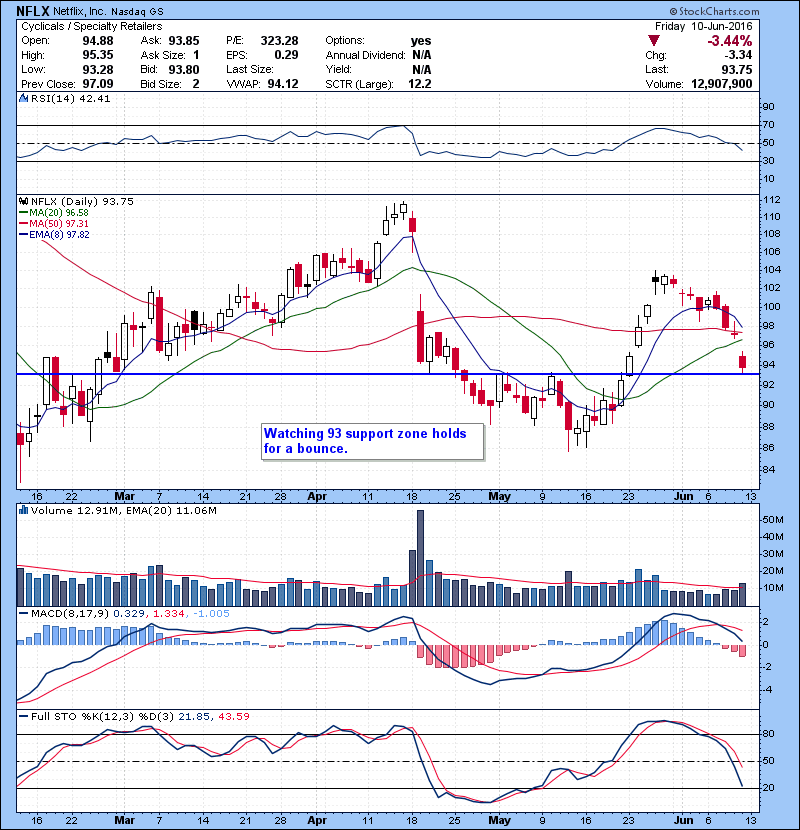Click the EMA(8) 97.82 legend entry
The width and height of the screenshot is (800, 830).
point(55,234)
